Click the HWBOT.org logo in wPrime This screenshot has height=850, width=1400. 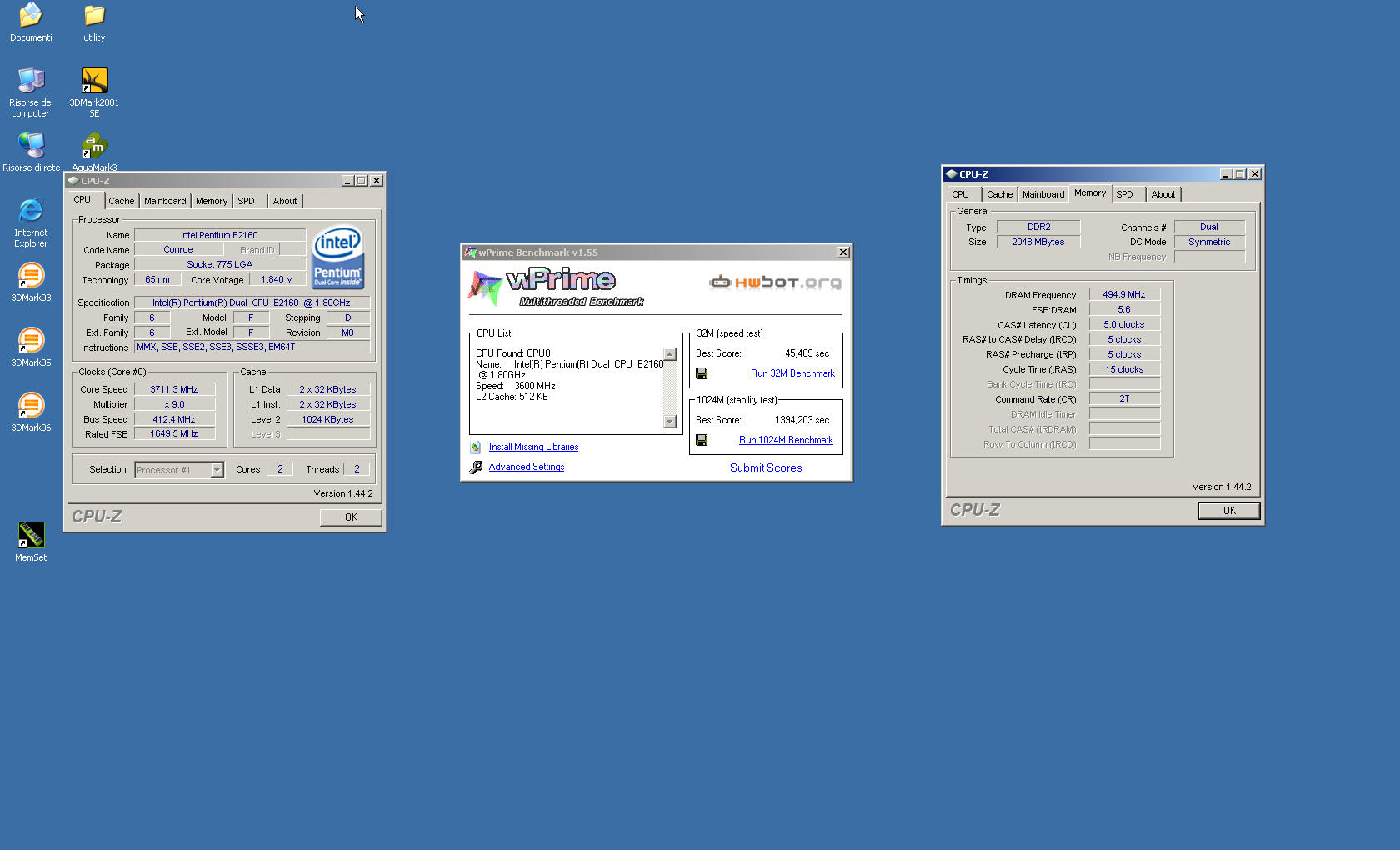point(775,282)
